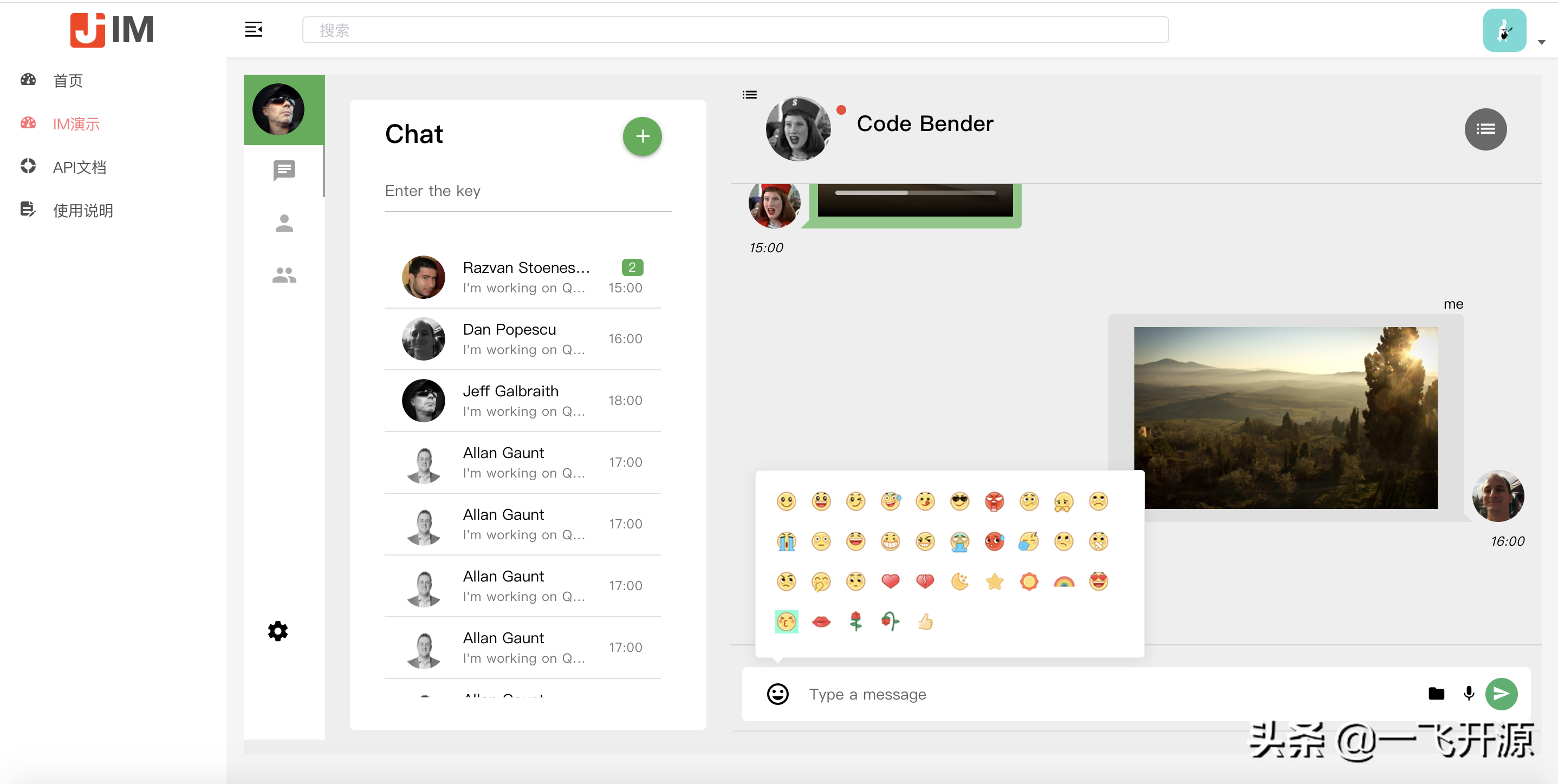The width and height of the screenshot is (1558, 784).
Task: Select IM演示 navigation item
Action: [75, 123]
